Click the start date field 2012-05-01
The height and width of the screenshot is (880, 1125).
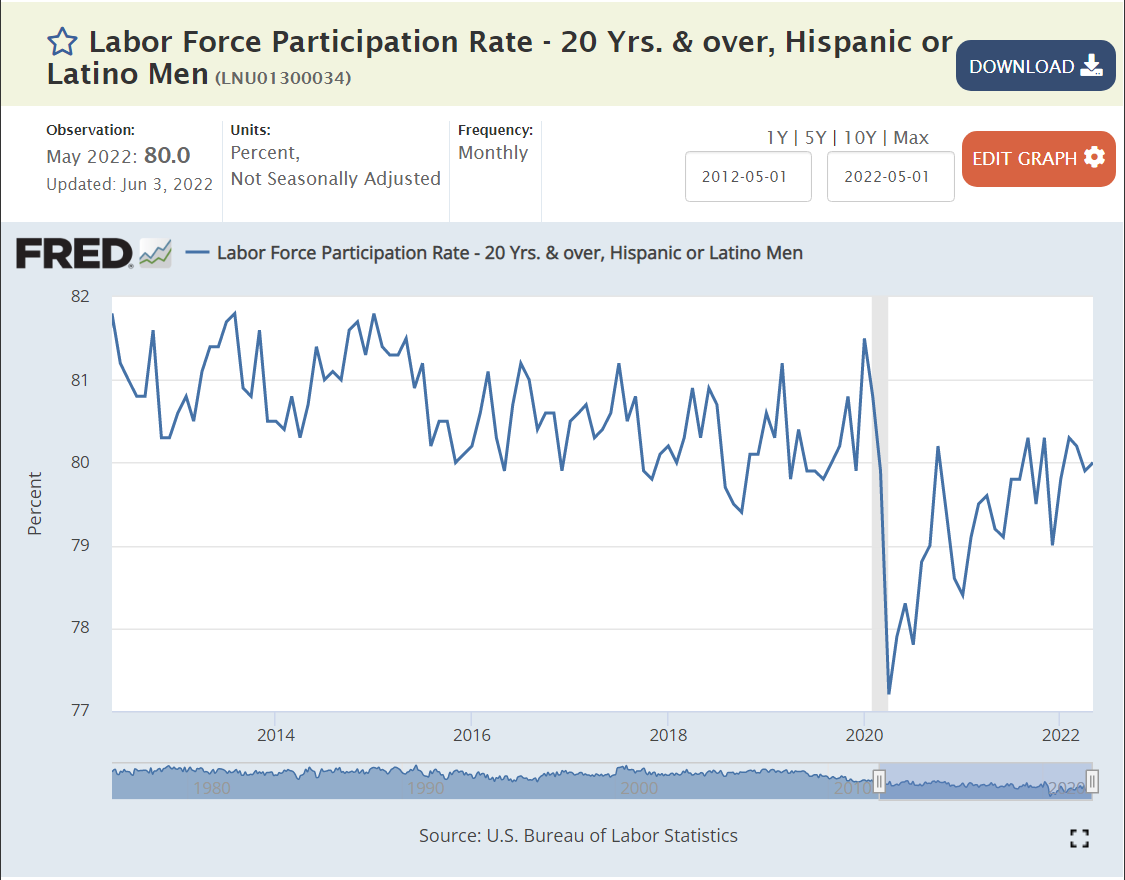point(748,177)
